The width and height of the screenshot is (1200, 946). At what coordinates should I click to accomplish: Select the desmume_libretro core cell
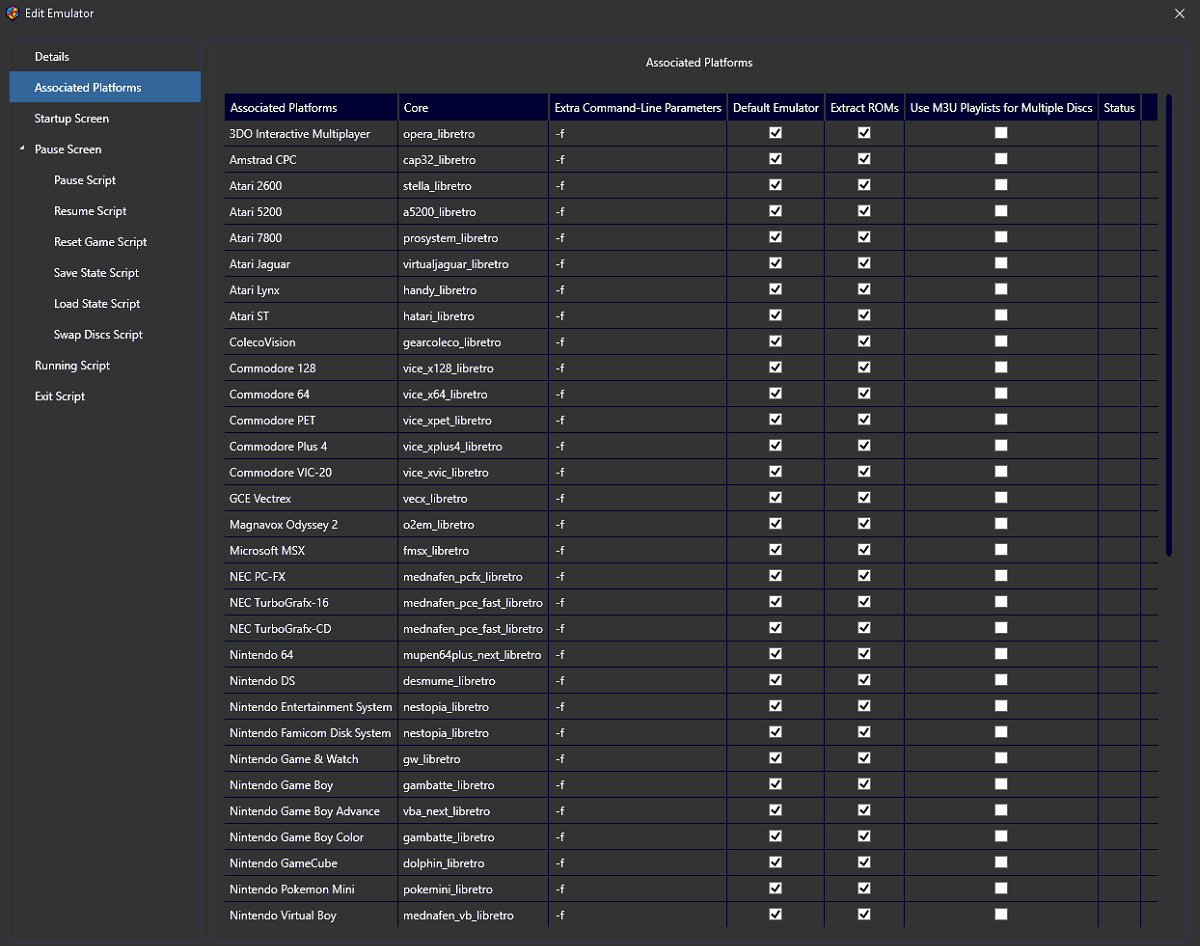tap(473, 681)
